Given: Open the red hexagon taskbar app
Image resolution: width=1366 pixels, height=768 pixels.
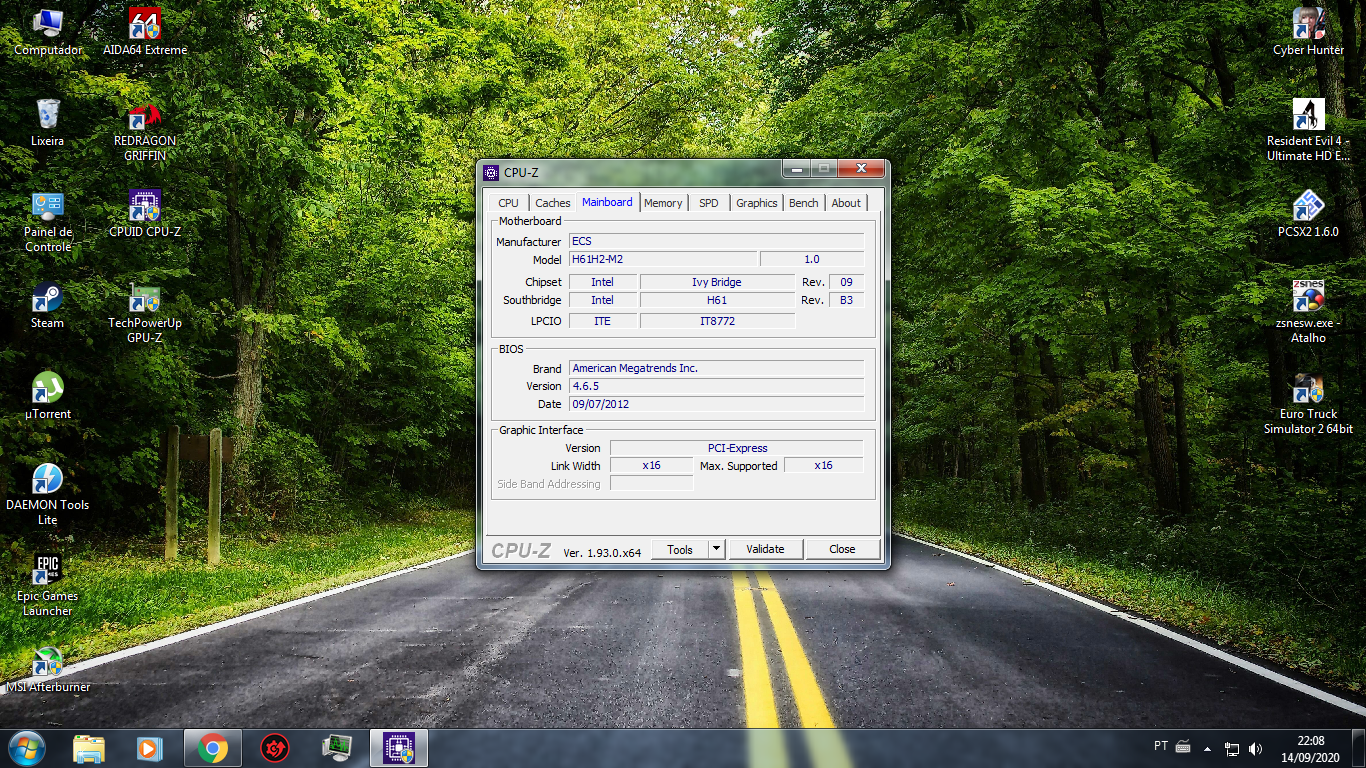Looking at the screenshot, I should [274, 748].
